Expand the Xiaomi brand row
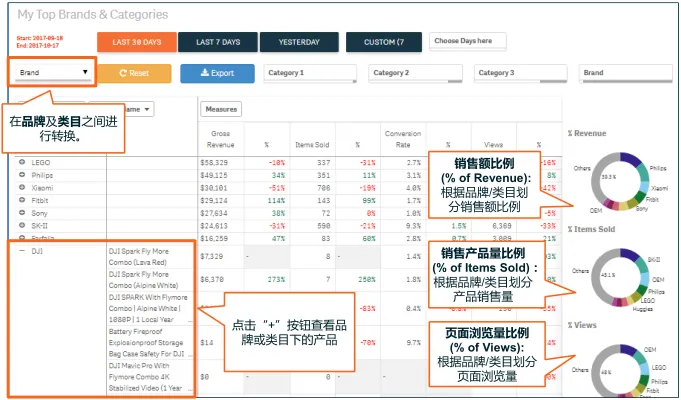The image size is (681, 400). 22,187
